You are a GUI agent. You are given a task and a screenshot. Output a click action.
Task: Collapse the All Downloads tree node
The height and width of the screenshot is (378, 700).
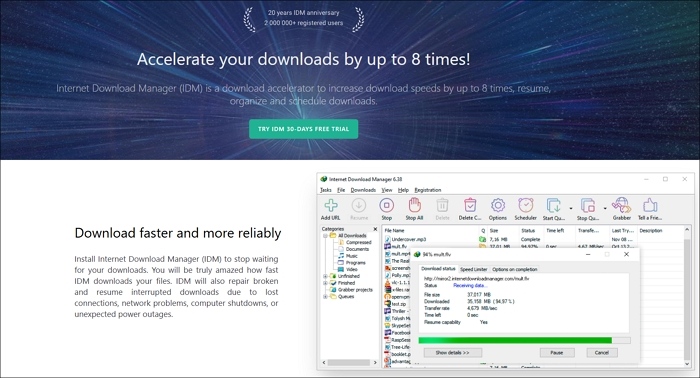pos(325,235)
